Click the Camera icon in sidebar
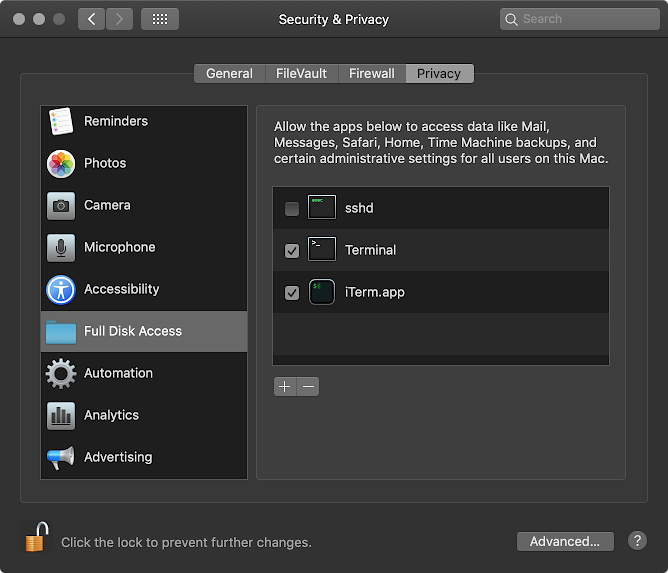668x573 pixels. 61,206
